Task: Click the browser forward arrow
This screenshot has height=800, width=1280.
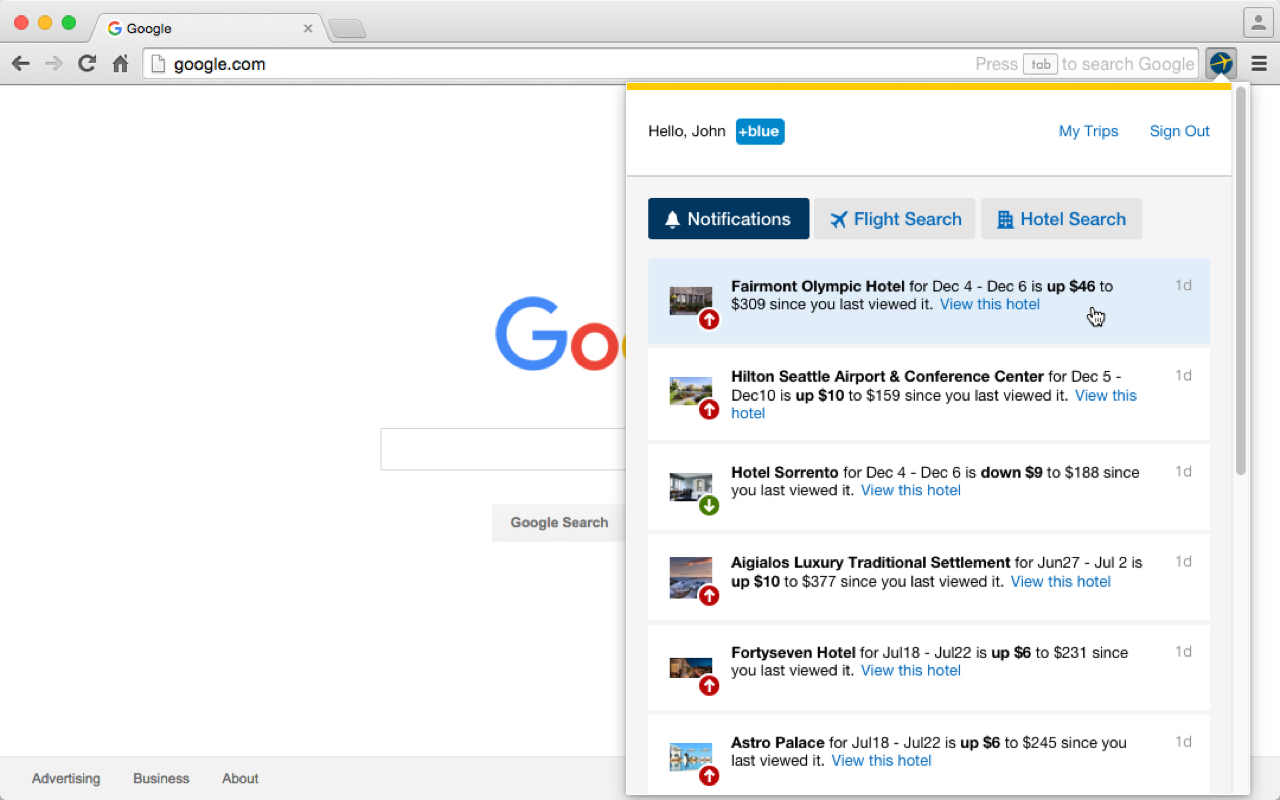Action: pyautogui.click(x=54, y=64)
